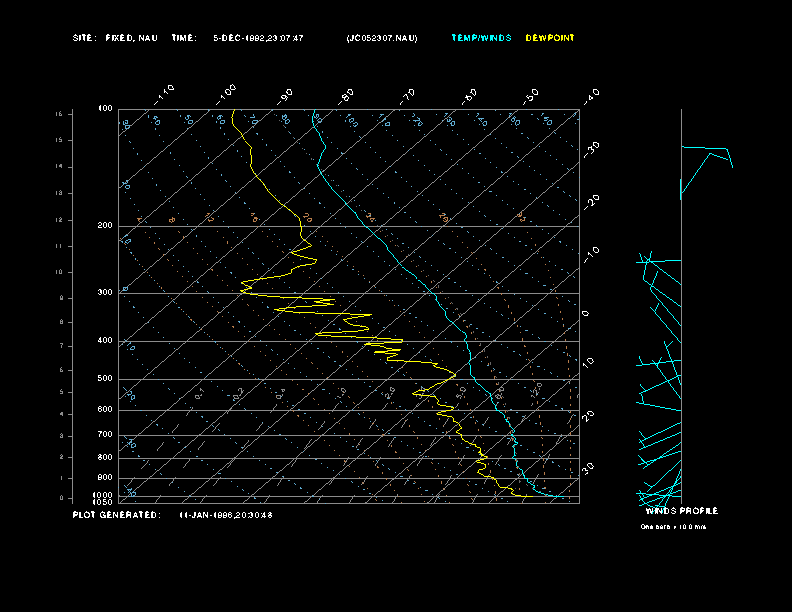Click the -90 temperature axis label
The image size is (792, 612).
[x=286, y=96]
